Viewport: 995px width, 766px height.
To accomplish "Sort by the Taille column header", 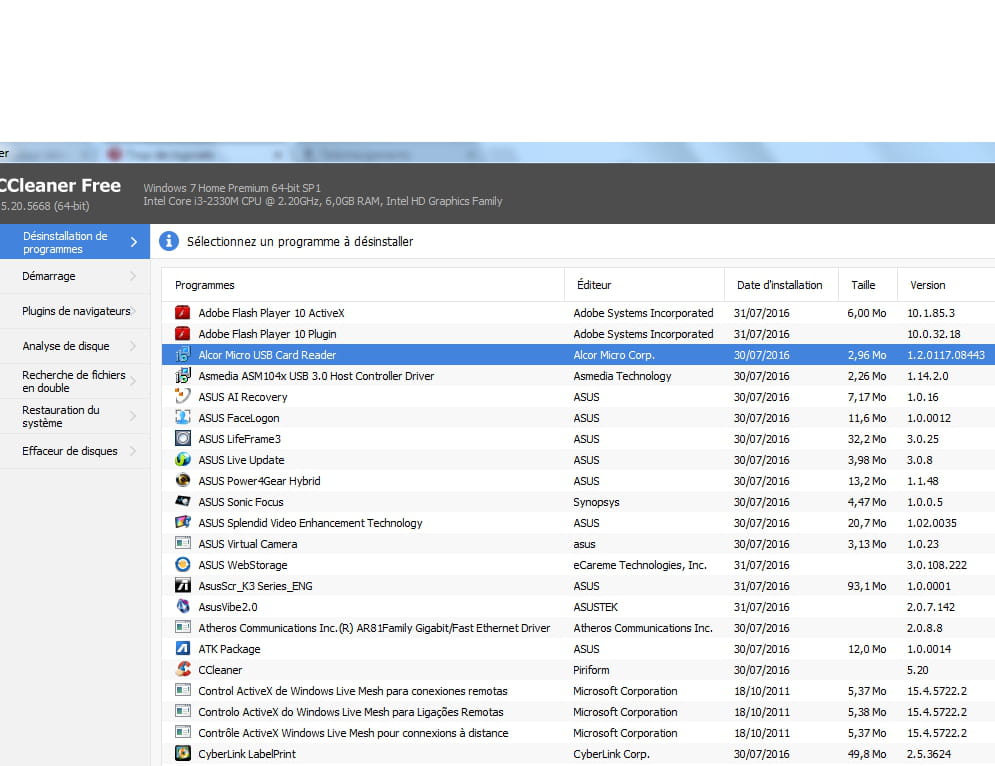I will pos(867,285).
